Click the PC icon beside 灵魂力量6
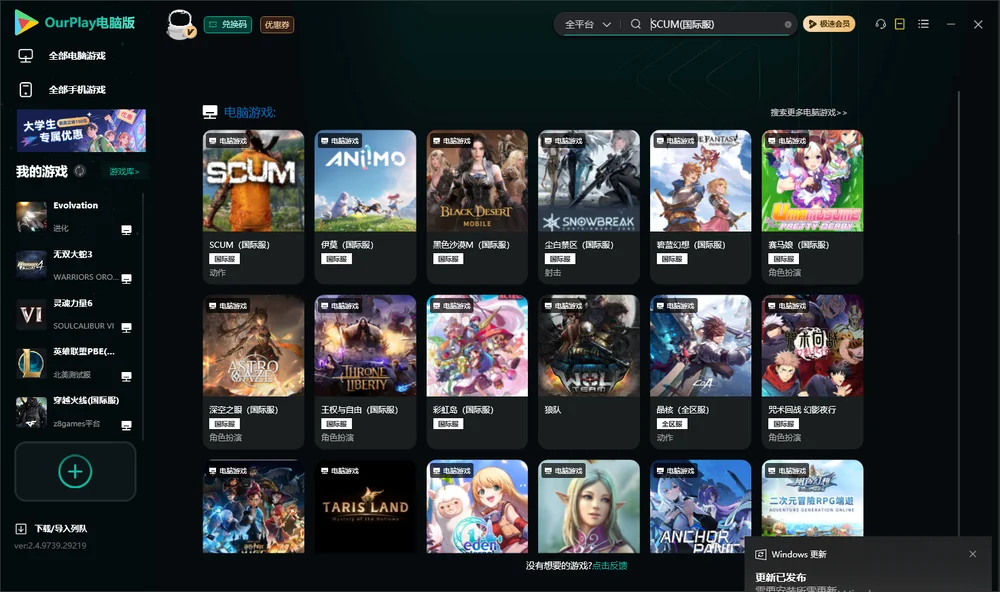Viewport: 1000px width, 592px height. (126, 327)
